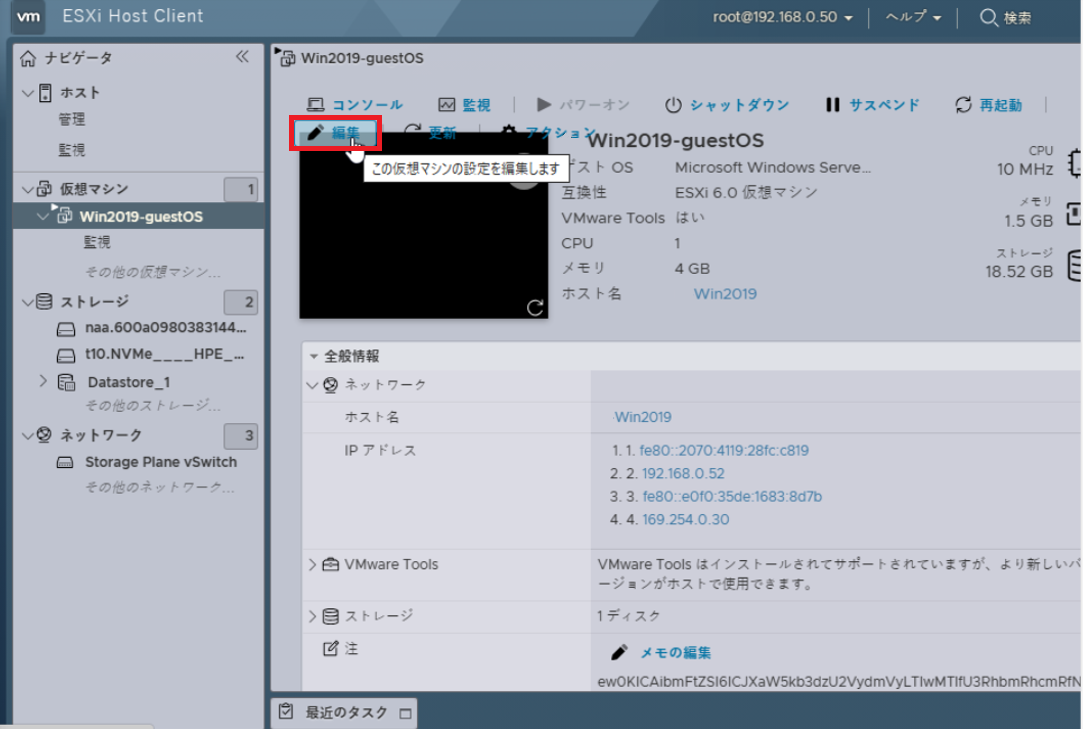This screenshot has width=1083, height=729.
Task: Click IP fe80::e0f0:35de:1683:8d7b link
Action: 732,496
